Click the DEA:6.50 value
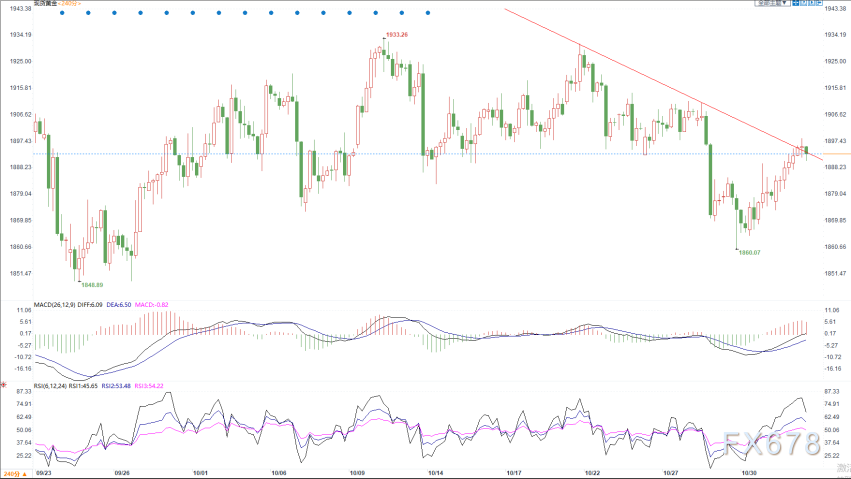Image resolution: width=851 pixels, height=479 pixels. point(118,305)
